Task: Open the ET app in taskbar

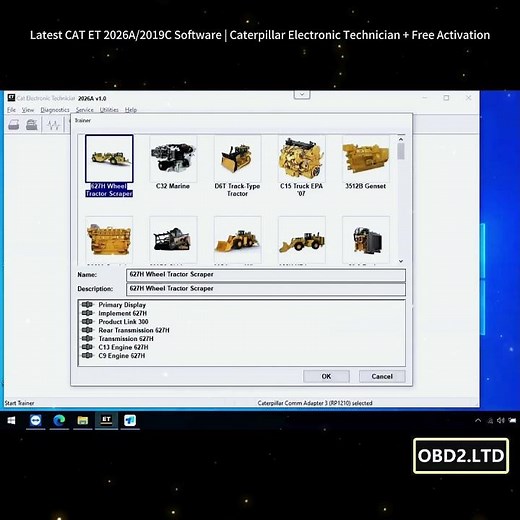Action: 106,420
